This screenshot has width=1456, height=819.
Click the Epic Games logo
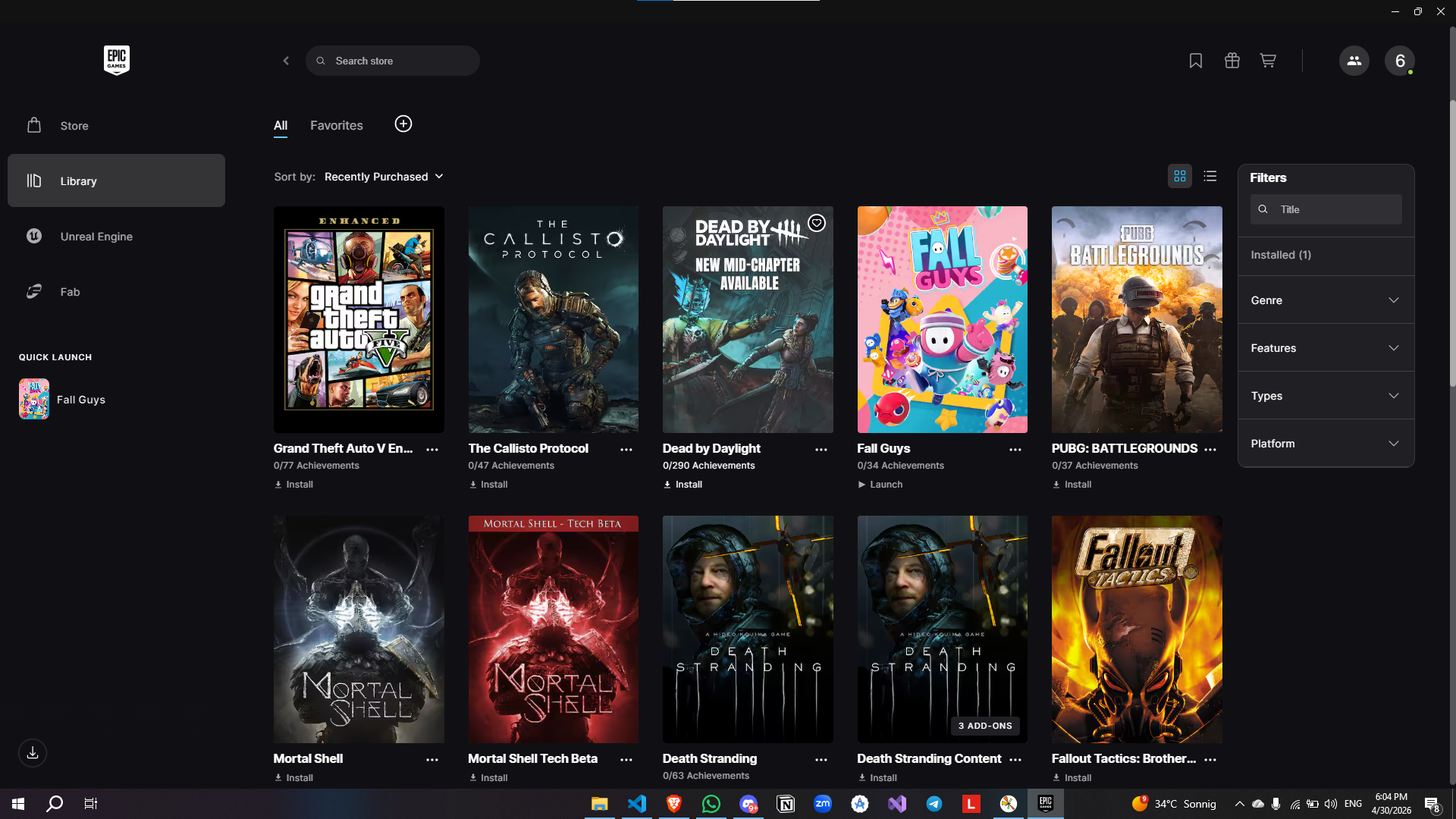[x=117, y=60]
